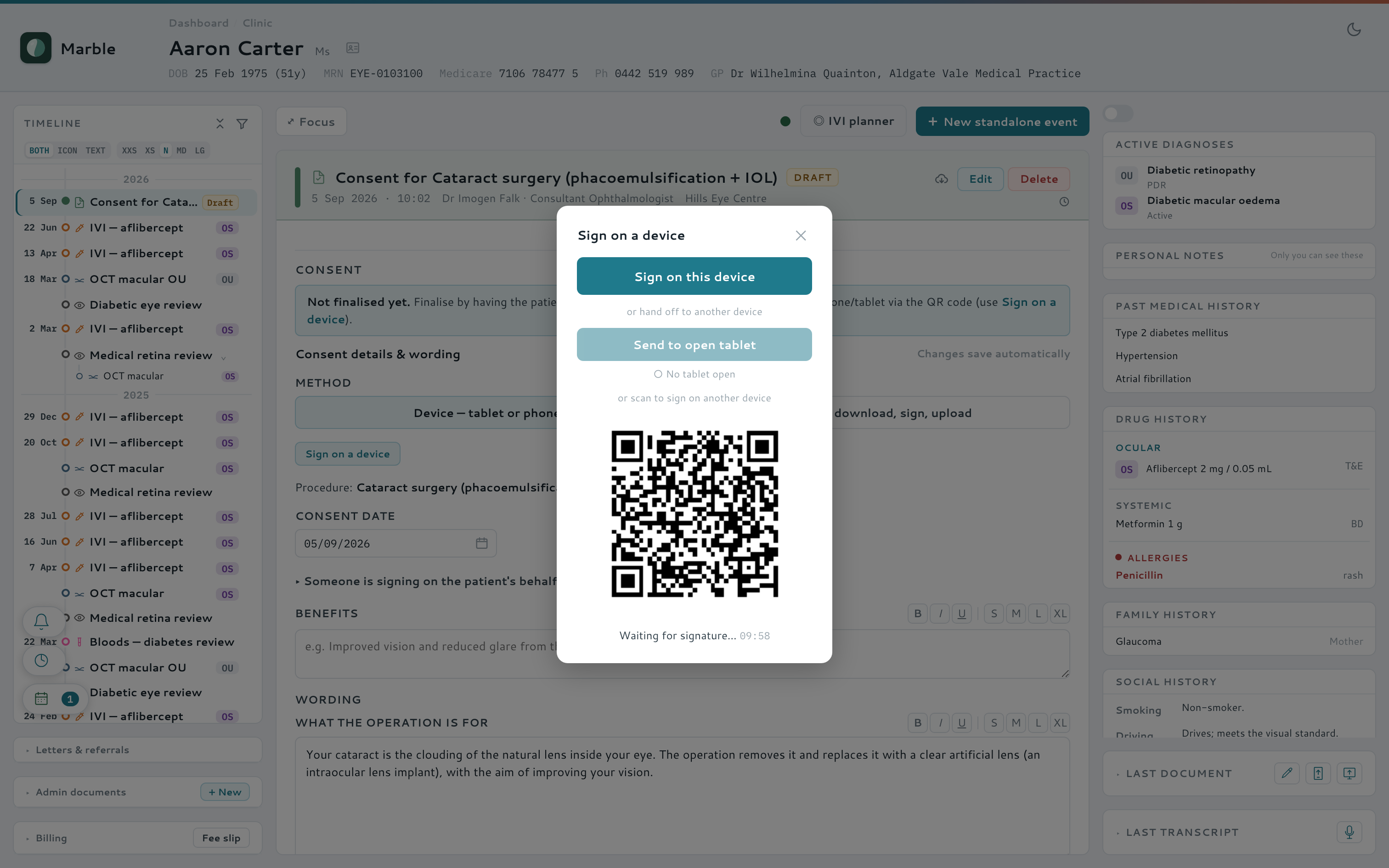Delete the consent draft
Image resolution: width=1389 pixels, height=868 pixels.
coord(1039,179)
